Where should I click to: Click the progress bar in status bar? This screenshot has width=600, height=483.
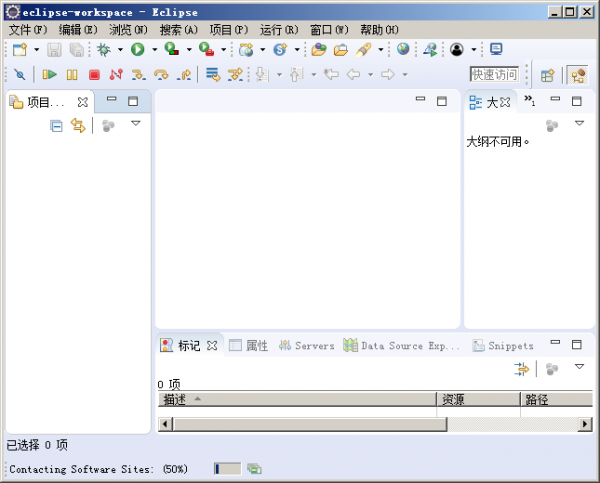[x=228, y=469]
